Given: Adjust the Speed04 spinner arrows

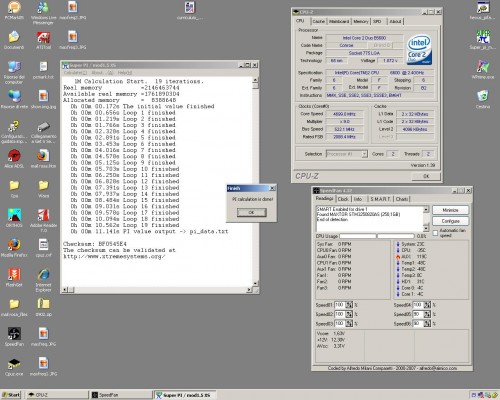Looking at the screenshot, I should [x=427, y=305].
